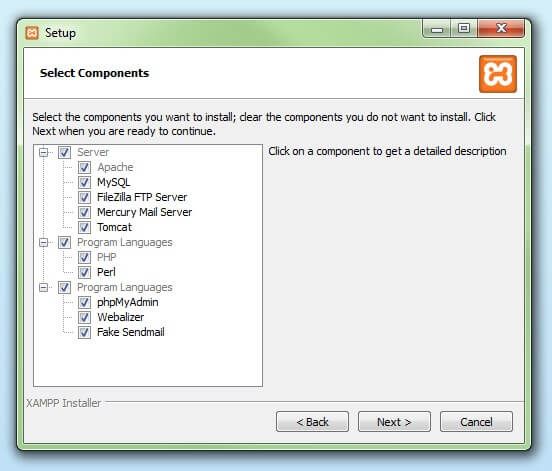Screen dimensions: 552x471
Task: Cancel the XAMPP installation
Action: 476,421
